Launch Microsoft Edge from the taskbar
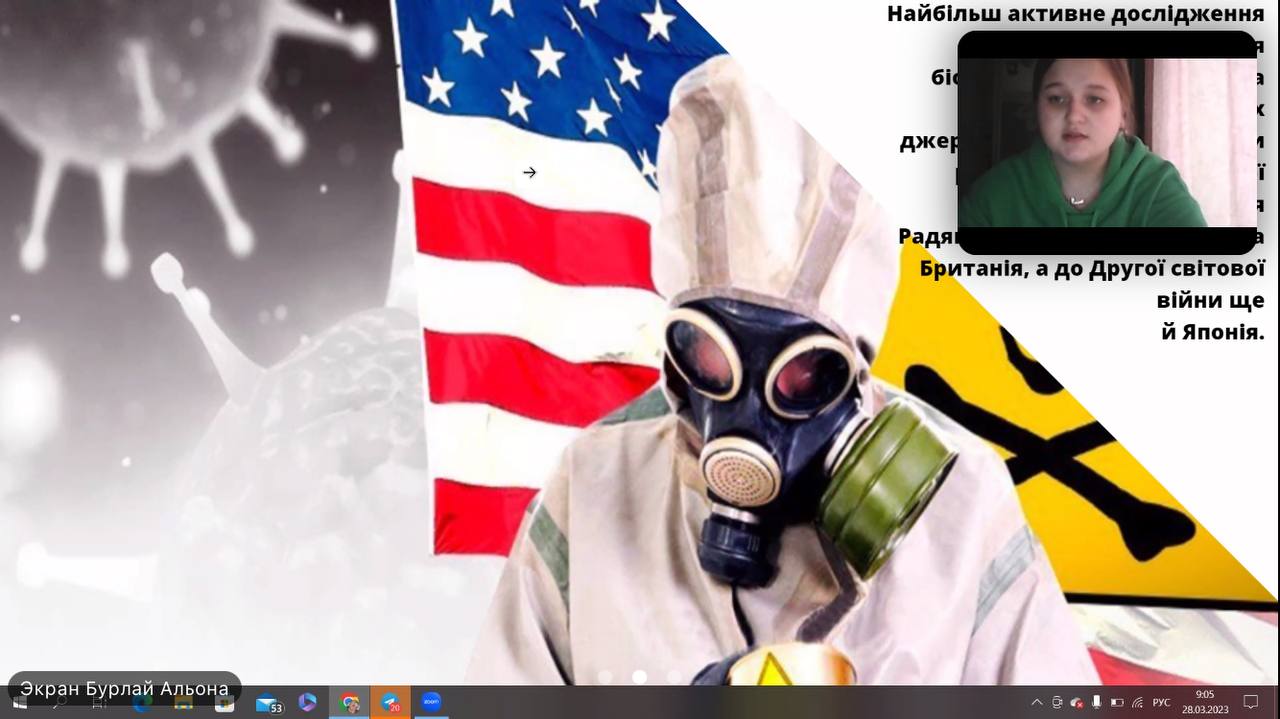The image size is (1280, 719). [x=141, y=703]
